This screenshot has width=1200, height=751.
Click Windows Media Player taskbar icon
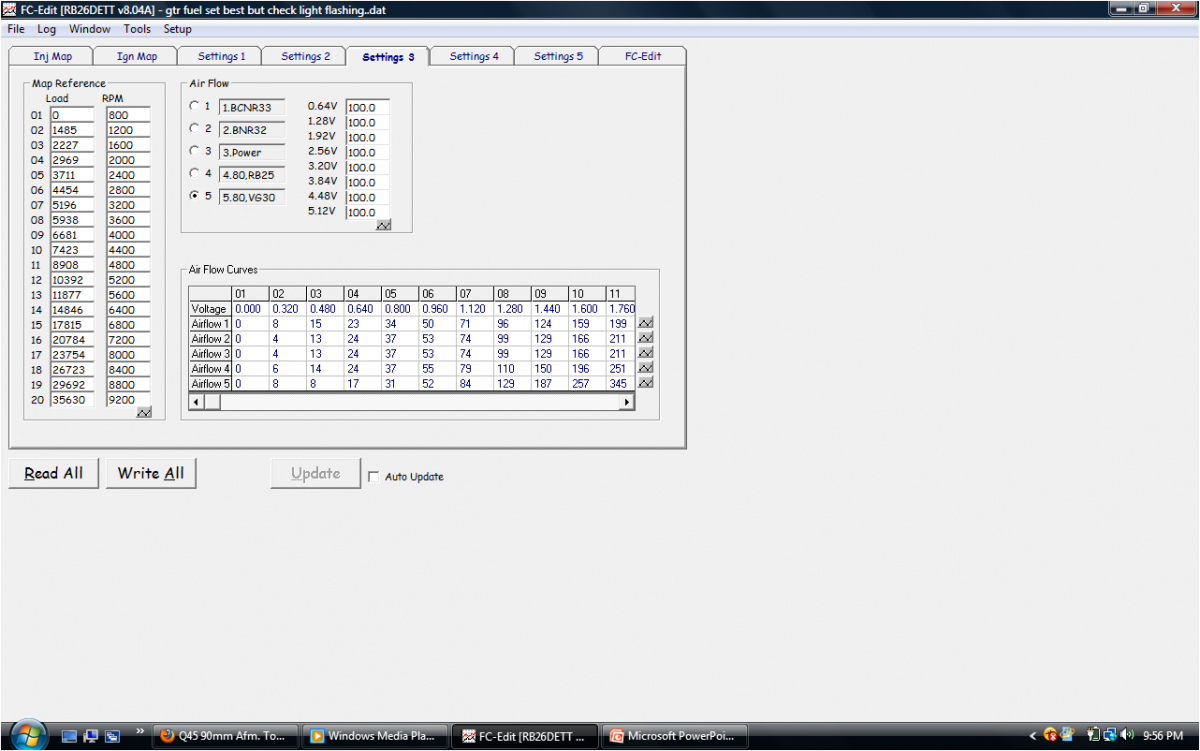(x=374, y=736)
